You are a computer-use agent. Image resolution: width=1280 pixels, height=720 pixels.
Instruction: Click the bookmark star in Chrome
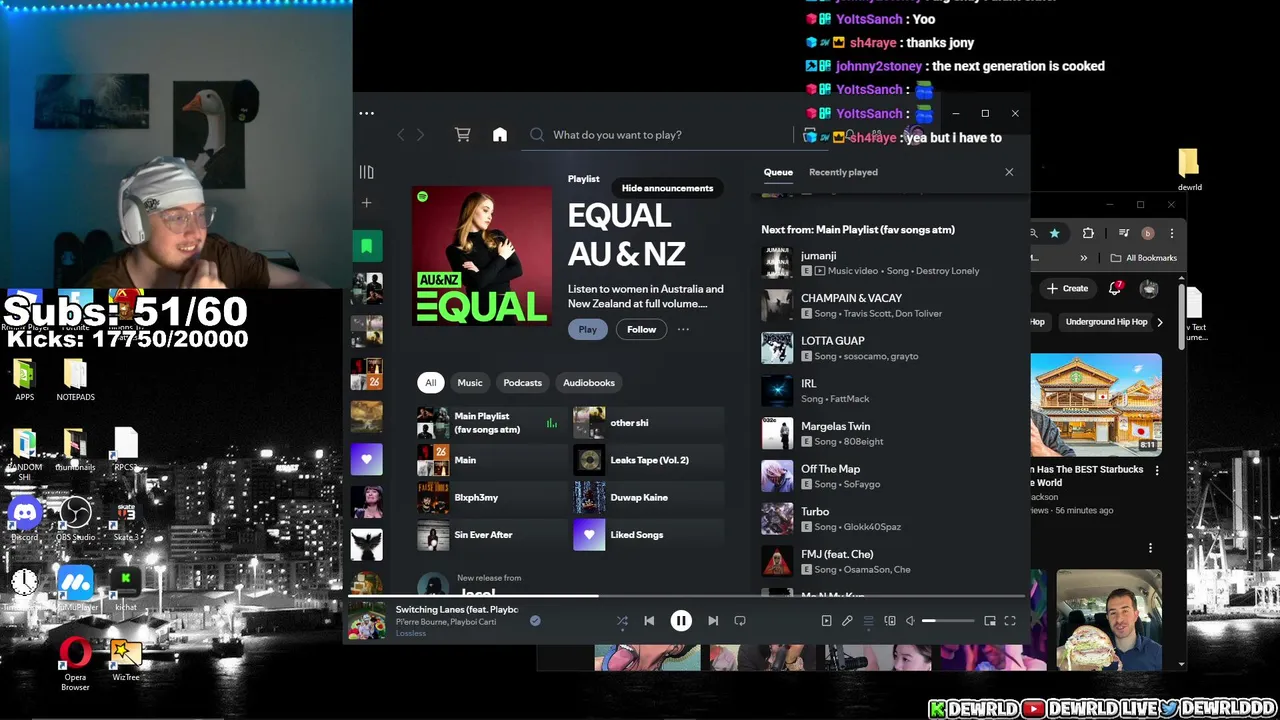pos(1054,233)
